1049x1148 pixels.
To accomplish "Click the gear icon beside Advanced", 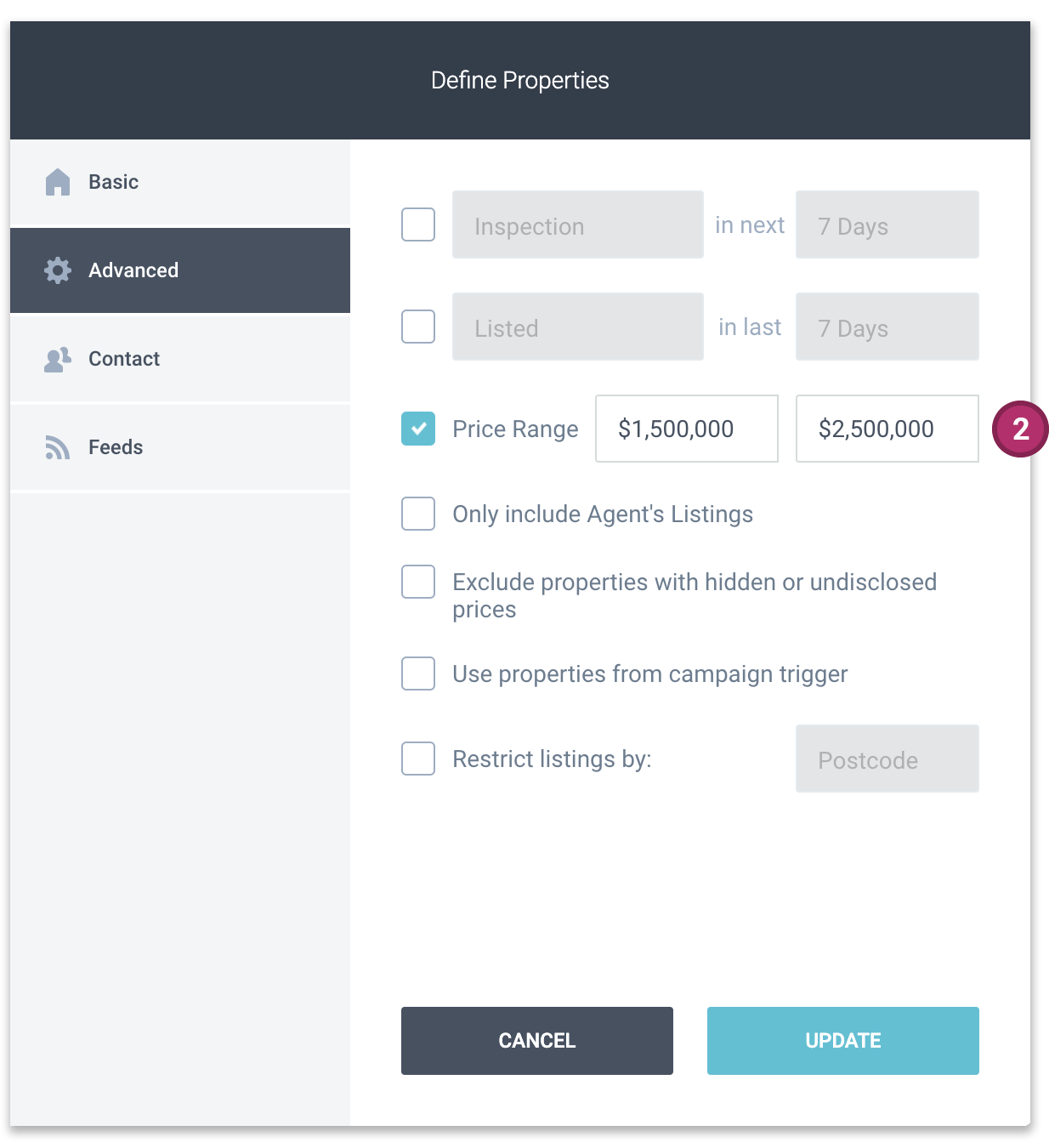I will [x=57, y=270].
